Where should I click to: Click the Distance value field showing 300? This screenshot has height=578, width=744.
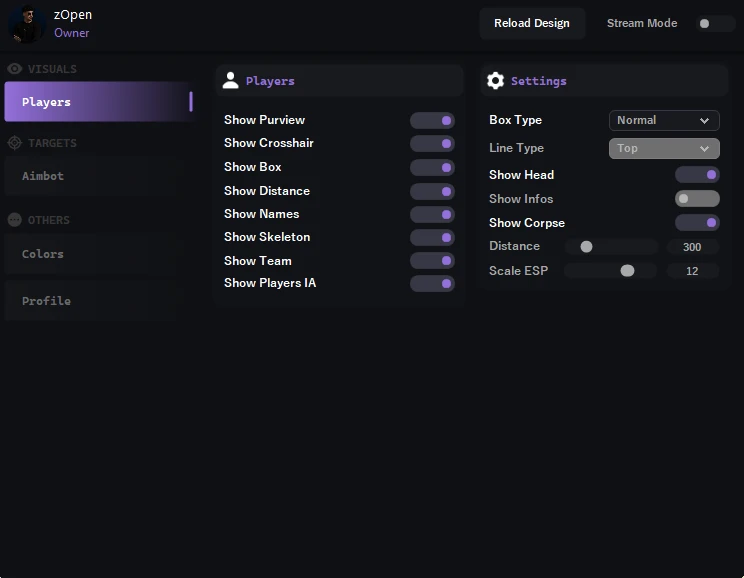tap(692, 247)
